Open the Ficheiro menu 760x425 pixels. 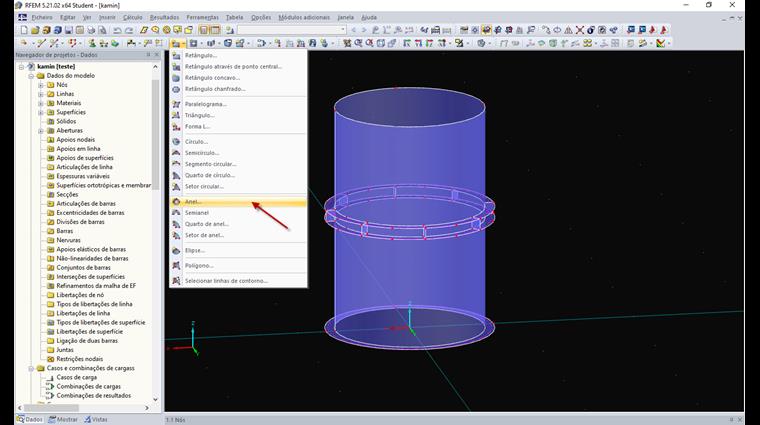42,17
